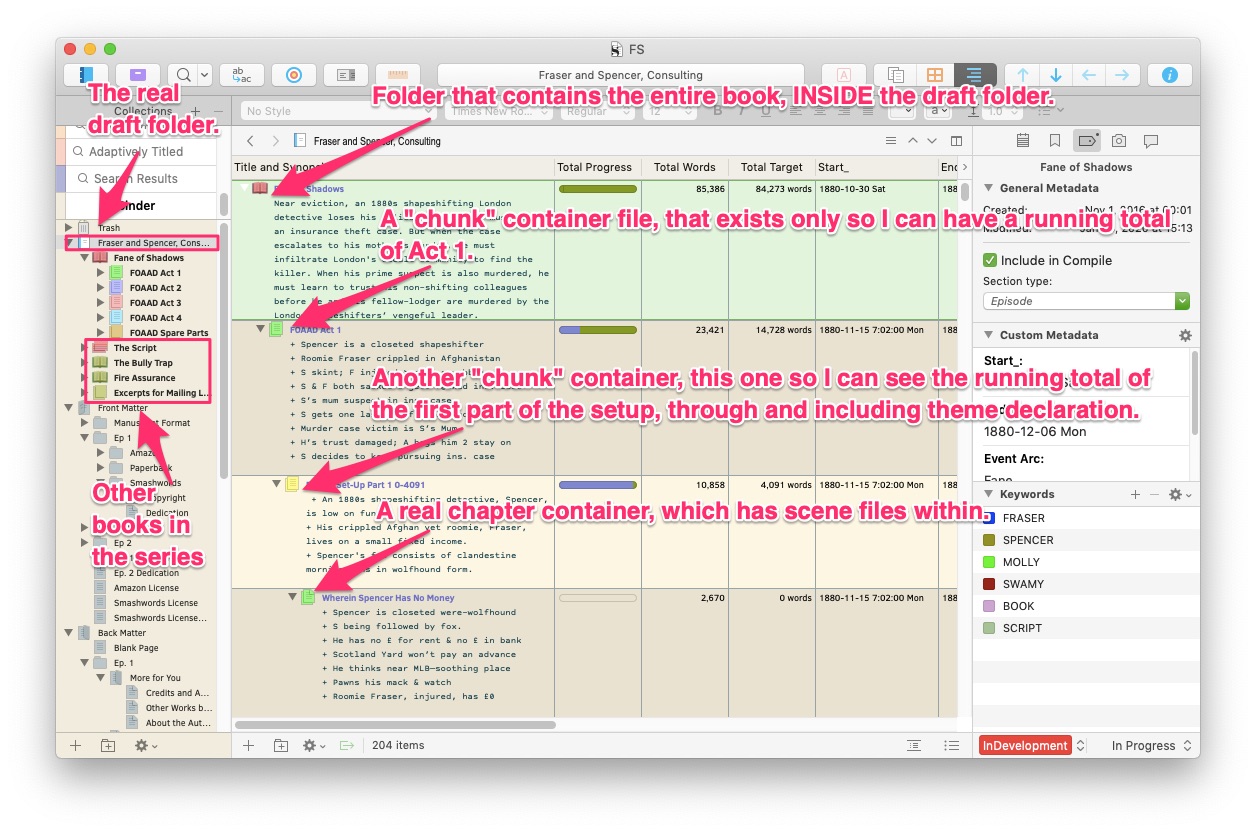Sort outliner by Total Words column header
The height and width of the screenshot is (832, 1256).
click(684, 167)
